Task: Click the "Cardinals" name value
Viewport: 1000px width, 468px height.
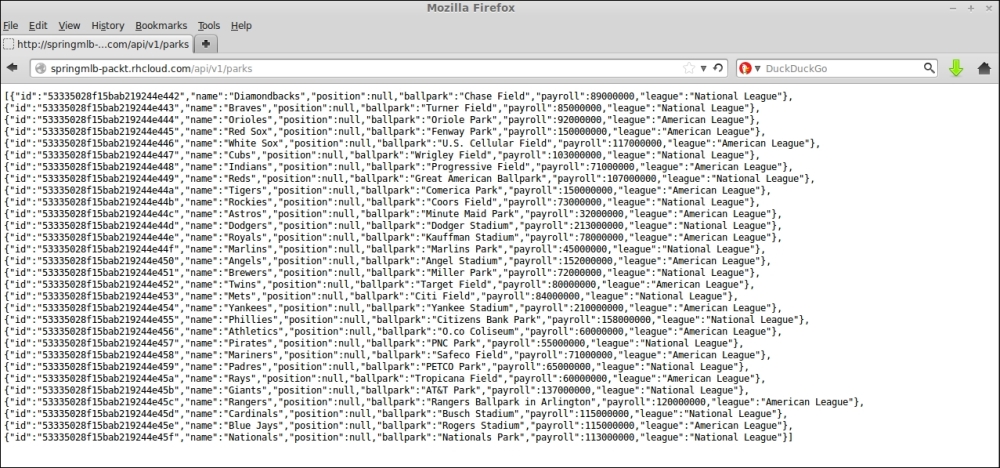Action: tap(253, 414)
